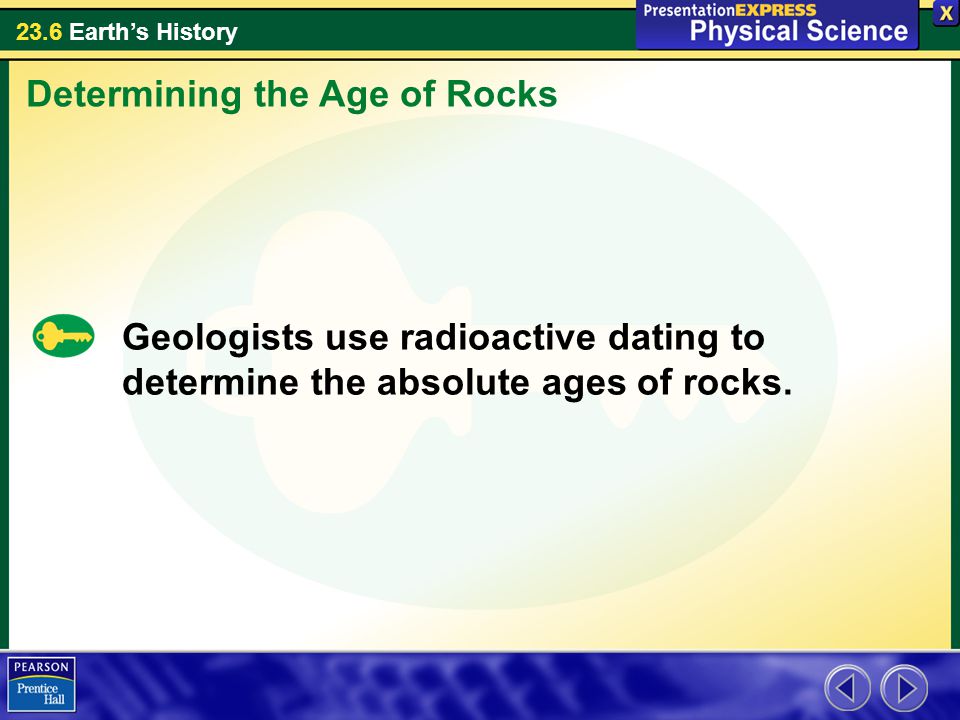Screen dimensions: 960x720
Task: Click the 'Determining the Age of Rocks' title
Action: (292, 95)
